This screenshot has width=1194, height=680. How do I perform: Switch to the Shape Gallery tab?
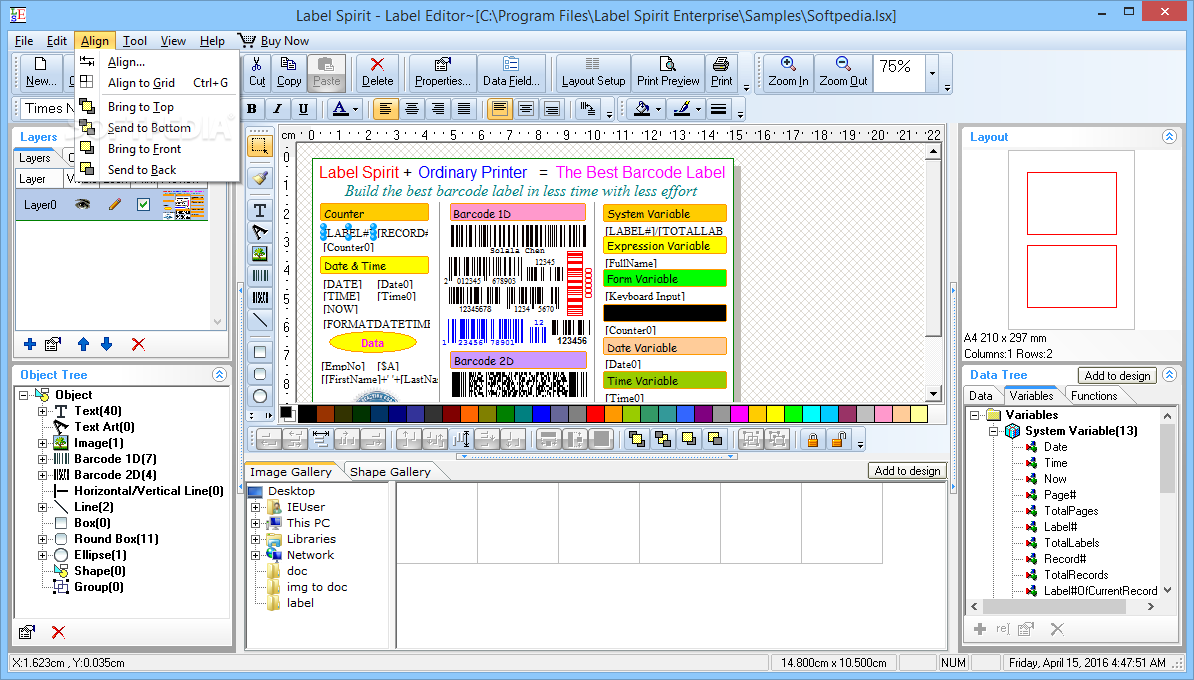pyautogui.click(x=390, y=472)
